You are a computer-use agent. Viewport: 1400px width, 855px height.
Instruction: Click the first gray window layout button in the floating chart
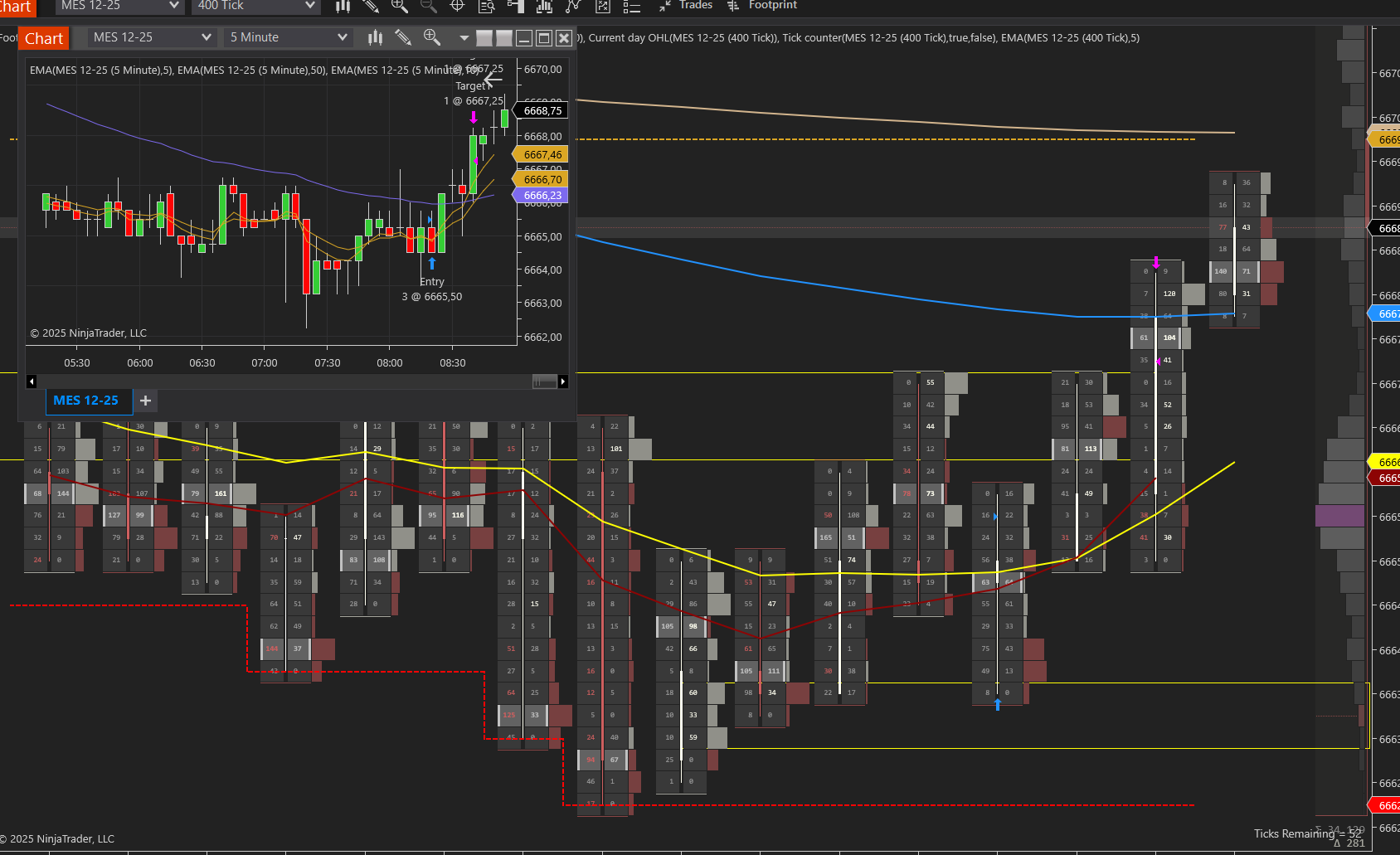tap(484, 38)
